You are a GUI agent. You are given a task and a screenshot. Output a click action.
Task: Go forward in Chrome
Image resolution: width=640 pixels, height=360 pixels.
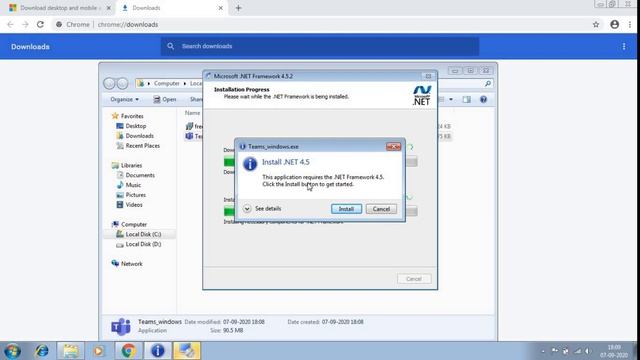[x=25, y=24]
